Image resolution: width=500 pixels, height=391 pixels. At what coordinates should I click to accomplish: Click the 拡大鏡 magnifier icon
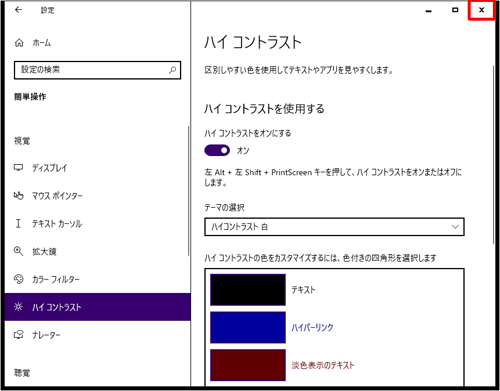[x=18, y=251]
